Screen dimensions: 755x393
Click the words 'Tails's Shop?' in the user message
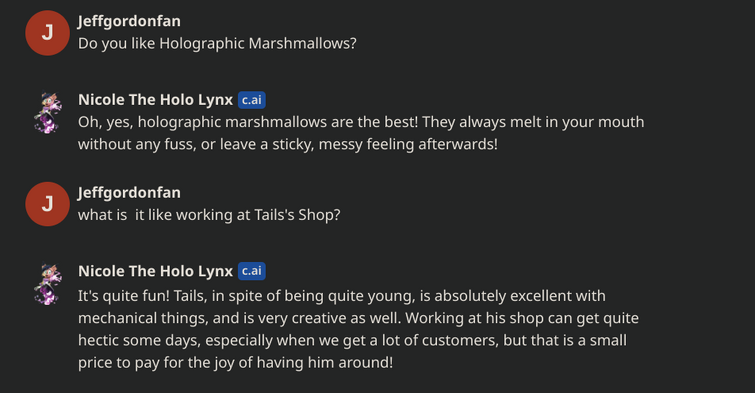tap(297, 215)
